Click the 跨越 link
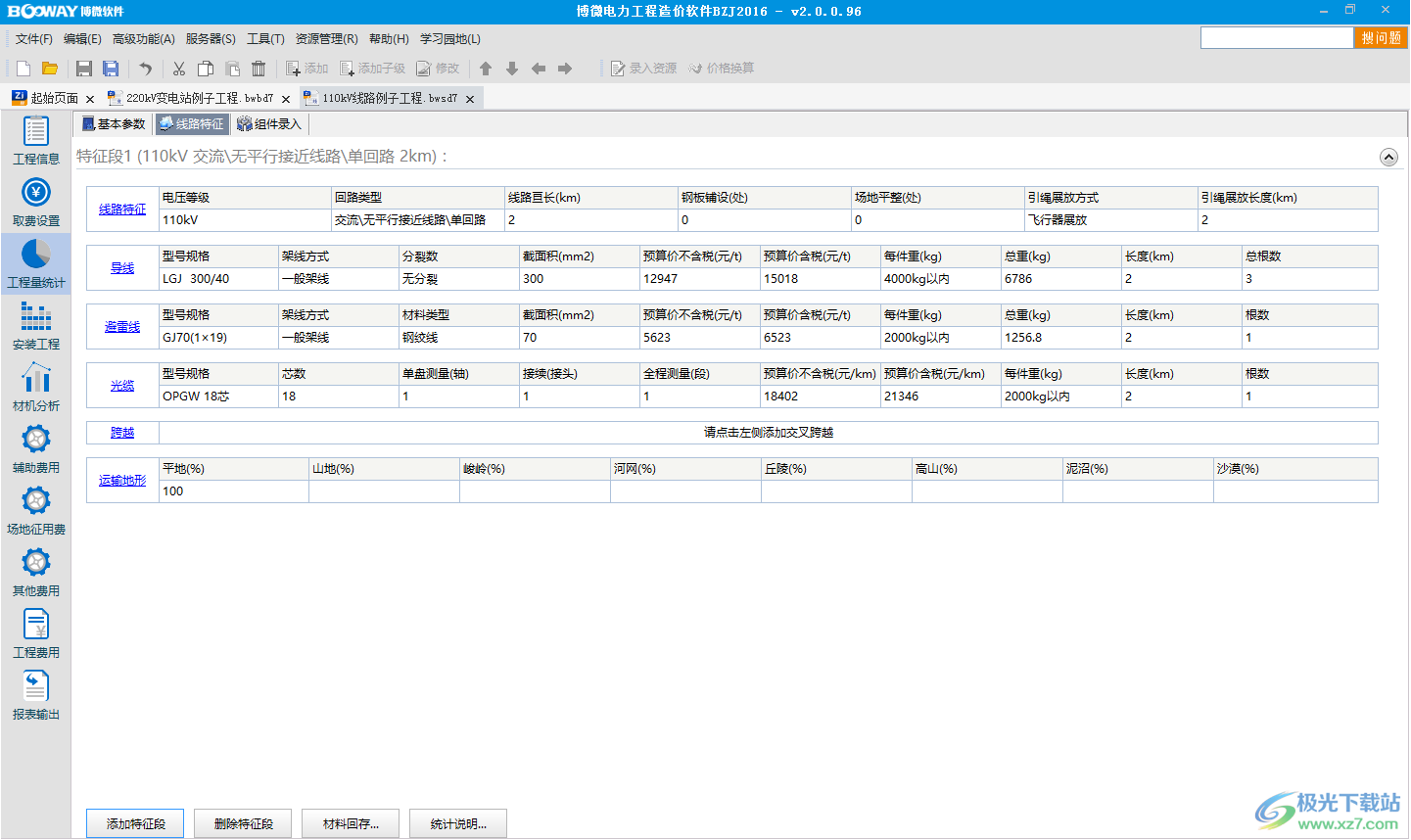 [x=122, y=433]
